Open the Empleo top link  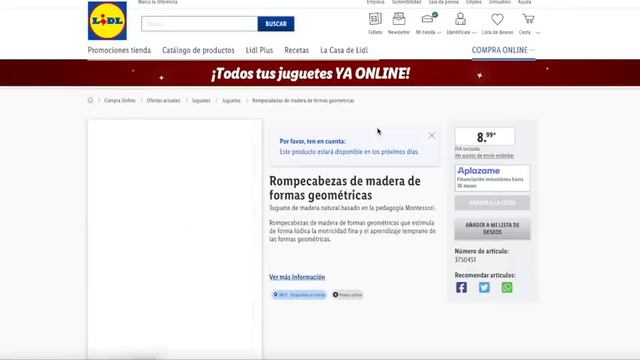474,2
